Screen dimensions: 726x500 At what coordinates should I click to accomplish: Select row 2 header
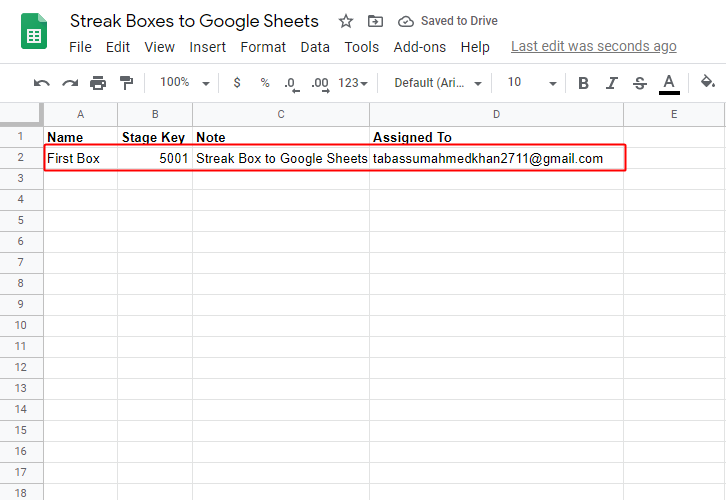[21, 157]
